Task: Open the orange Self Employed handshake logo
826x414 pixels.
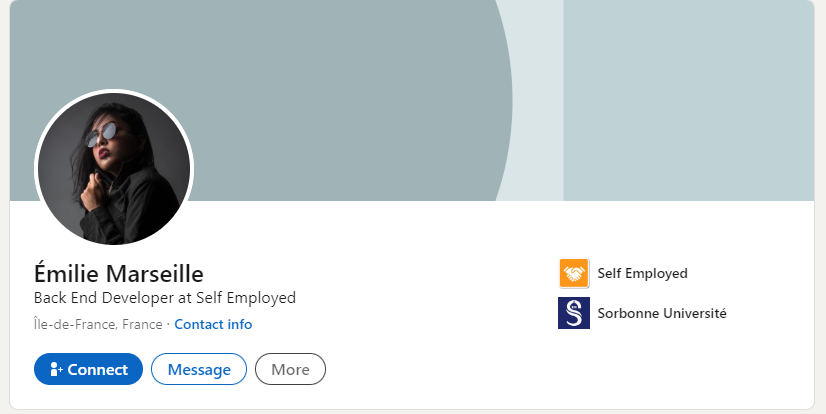Action: (574, 273)
